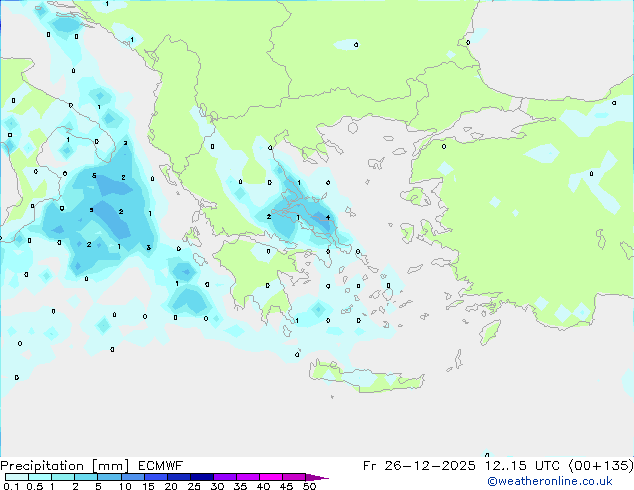Viewport: 634px width, 490px height.
Task: Click the legend label '0.1'
Action: click(11, 486)
